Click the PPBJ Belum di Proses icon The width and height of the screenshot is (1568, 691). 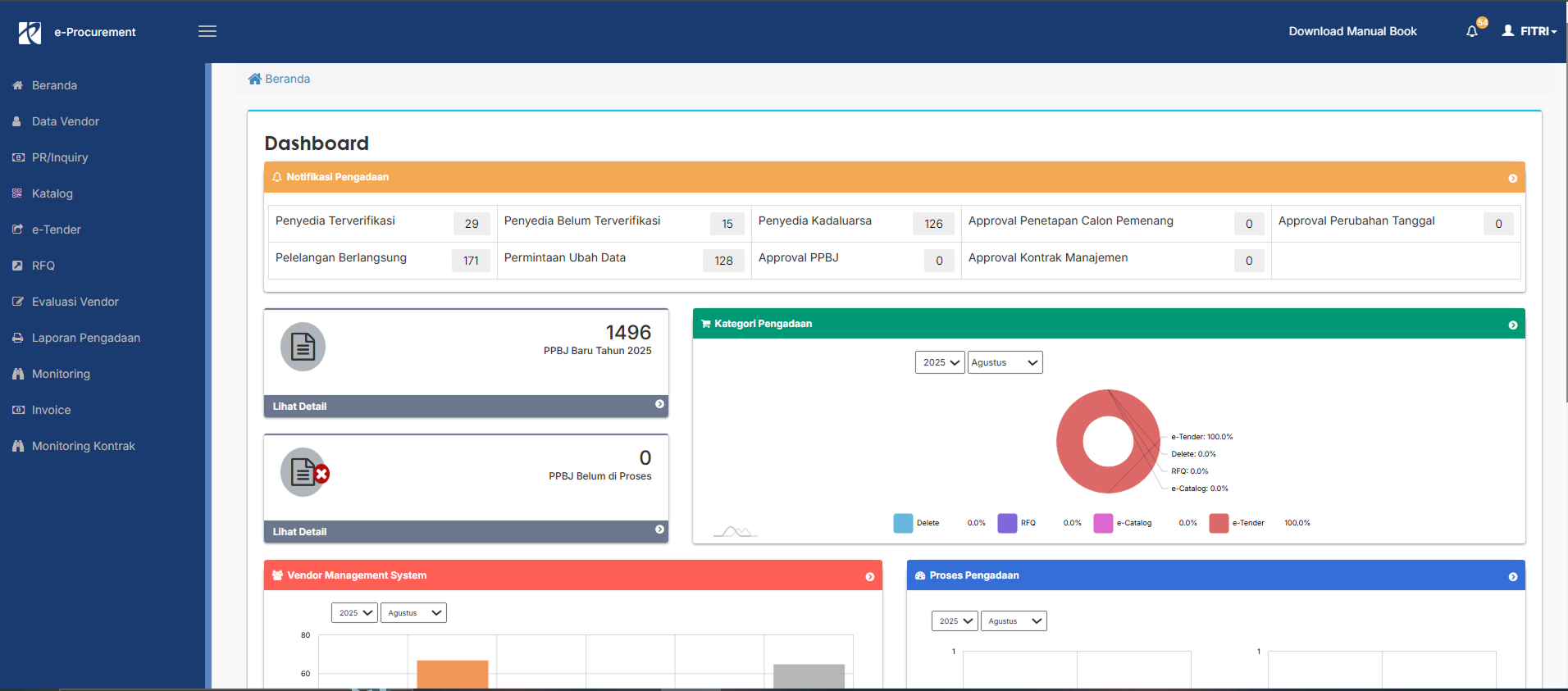[x=304, y=472]
